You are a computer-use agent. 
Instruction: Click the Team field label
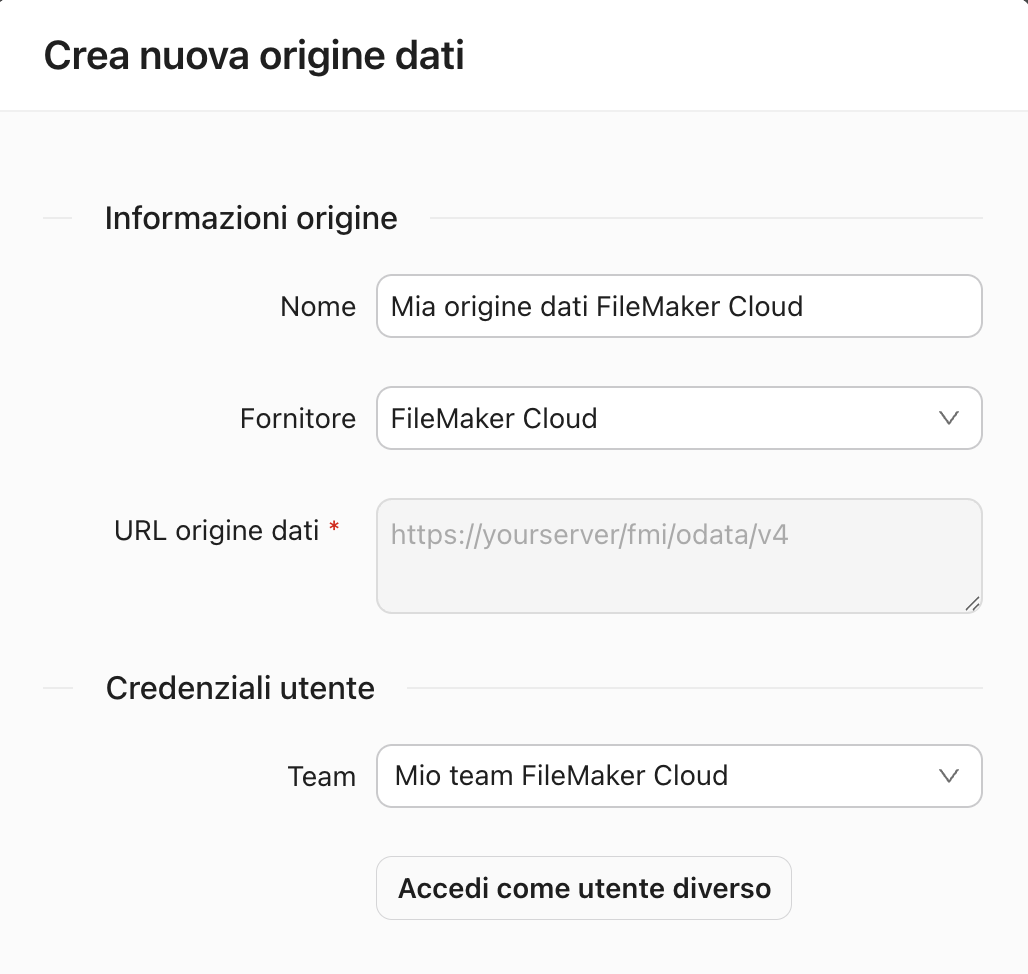pyautogui.click(x=322, y=776)
